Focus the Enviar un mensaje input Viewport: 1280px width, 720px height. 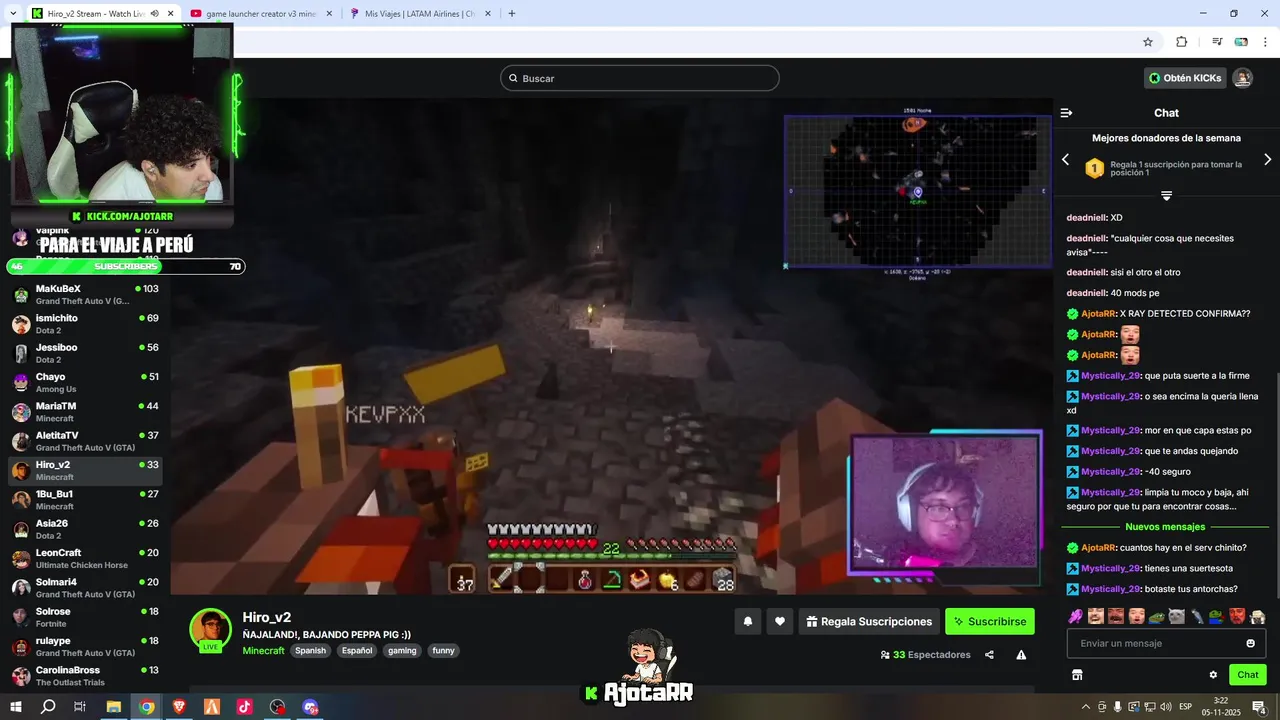1166,643
